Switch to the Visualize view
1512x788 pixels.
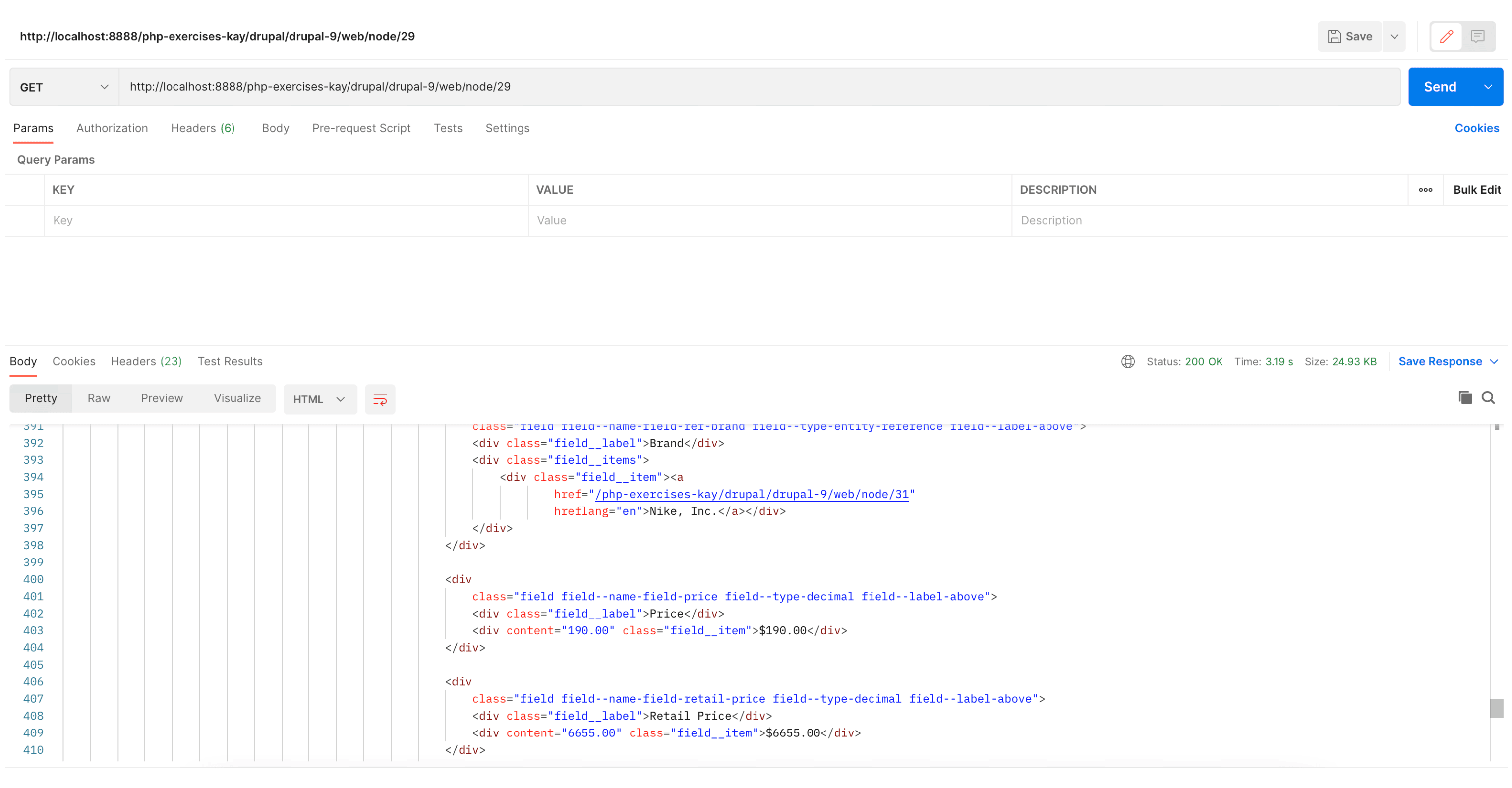click(237, 398)
